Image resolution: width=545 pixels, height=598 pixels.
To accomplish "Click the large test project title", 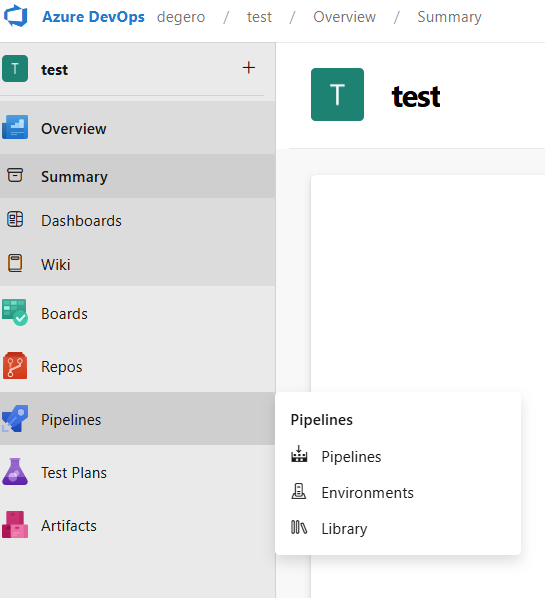I will pyautogui.click(x=416, y=96).
